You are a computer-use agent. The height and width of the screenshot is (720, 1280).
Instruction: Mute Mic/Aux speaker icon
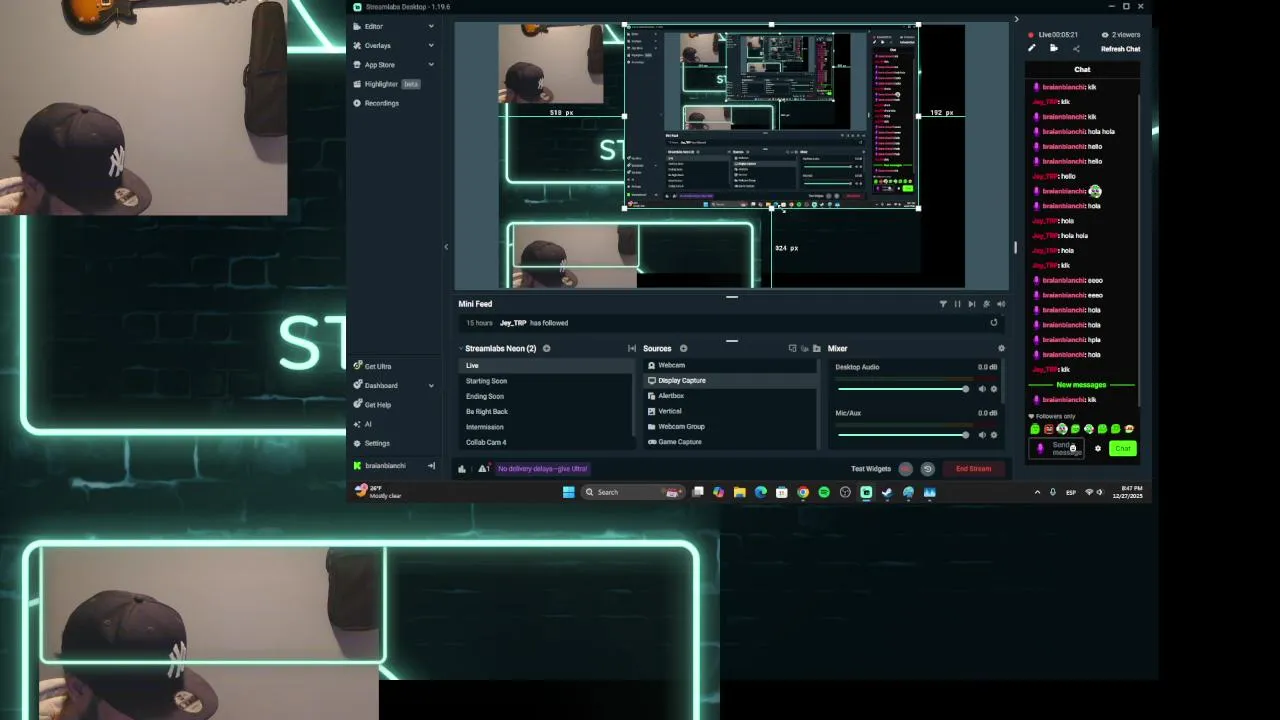point(982,435)
